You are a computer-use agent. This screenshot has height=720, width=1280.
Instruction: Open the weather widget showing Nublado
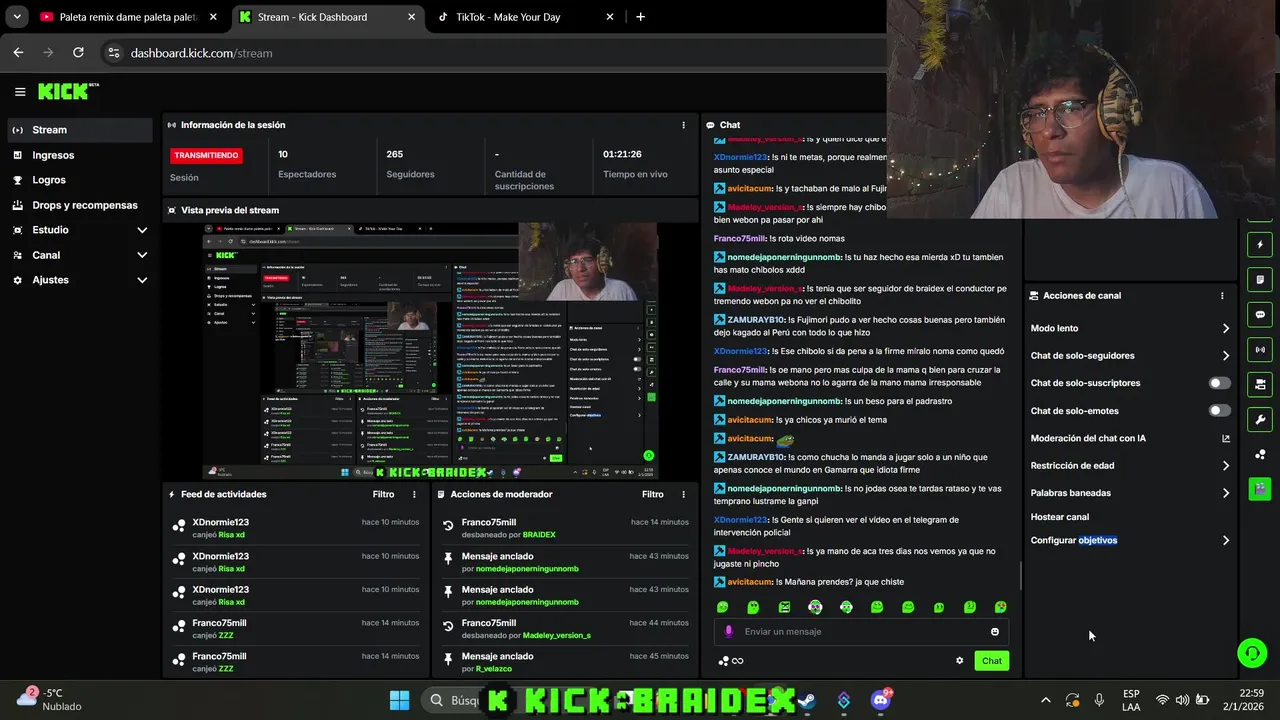point(48,699)
